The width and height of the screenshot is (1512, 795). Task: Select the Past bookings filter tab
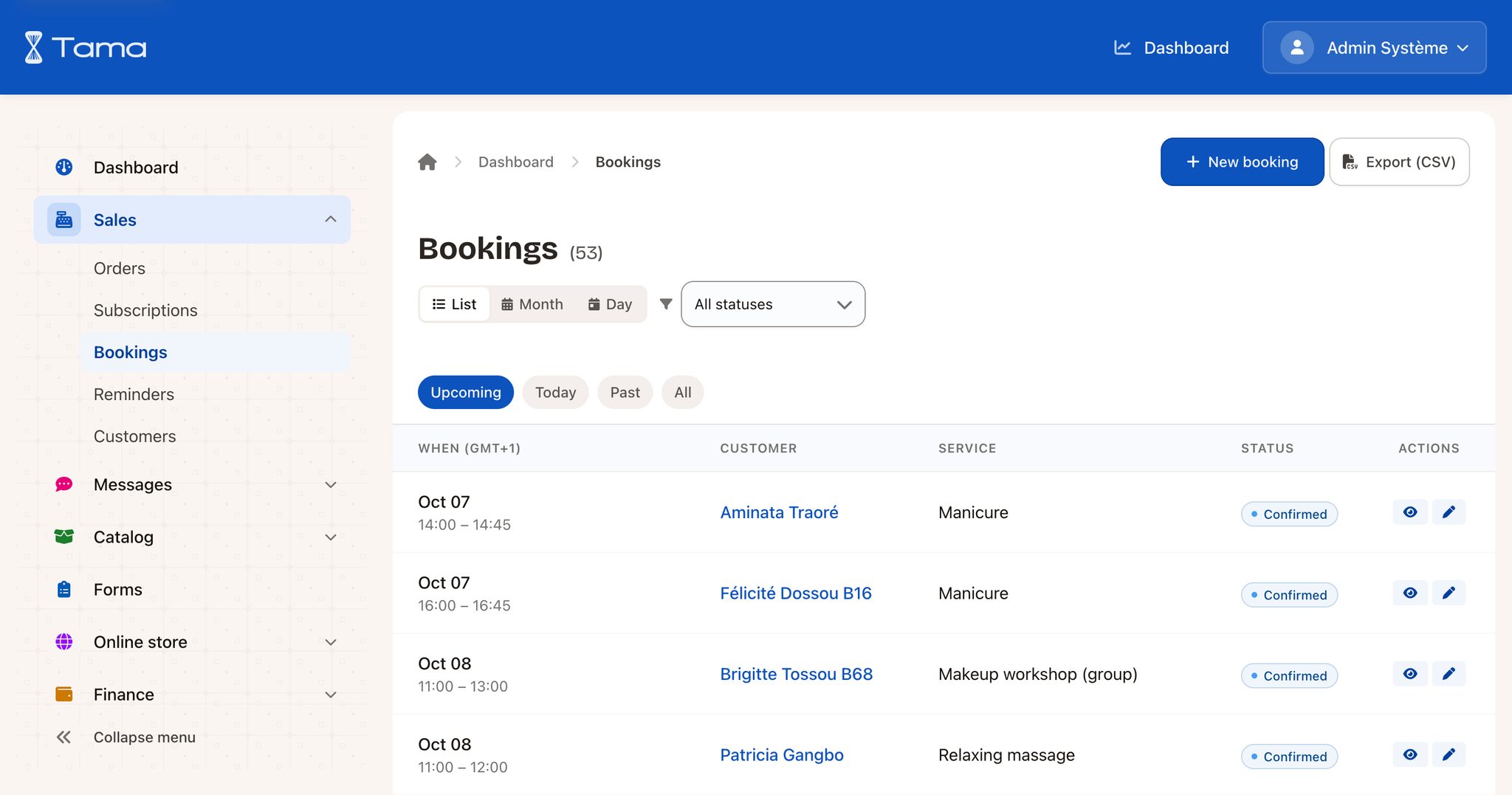point(625,392)
